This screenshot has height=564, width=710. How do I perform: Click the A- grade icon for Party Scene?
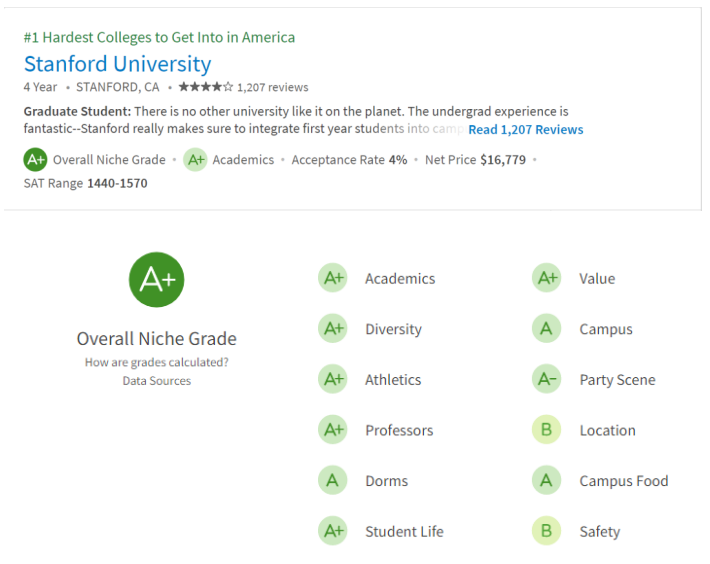(x=546, y=379)
